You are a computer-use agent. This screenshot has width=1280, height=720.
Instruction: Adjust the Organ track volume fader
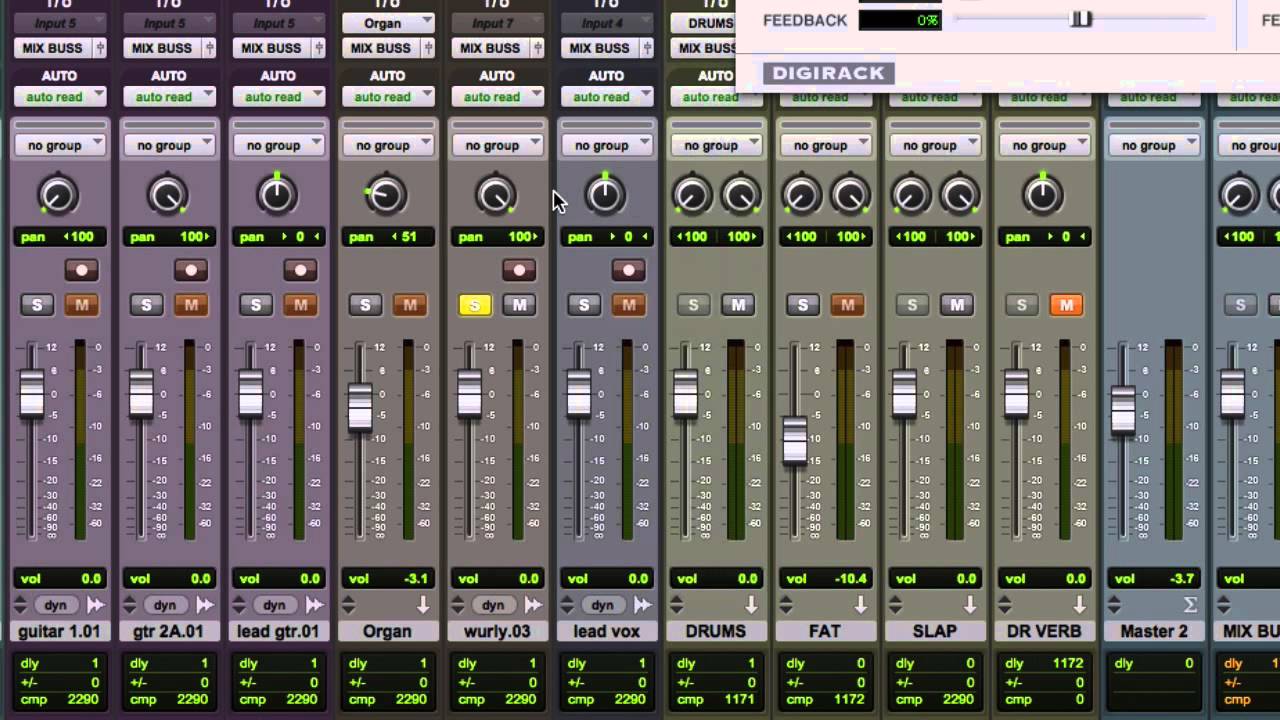pos(360,407)
